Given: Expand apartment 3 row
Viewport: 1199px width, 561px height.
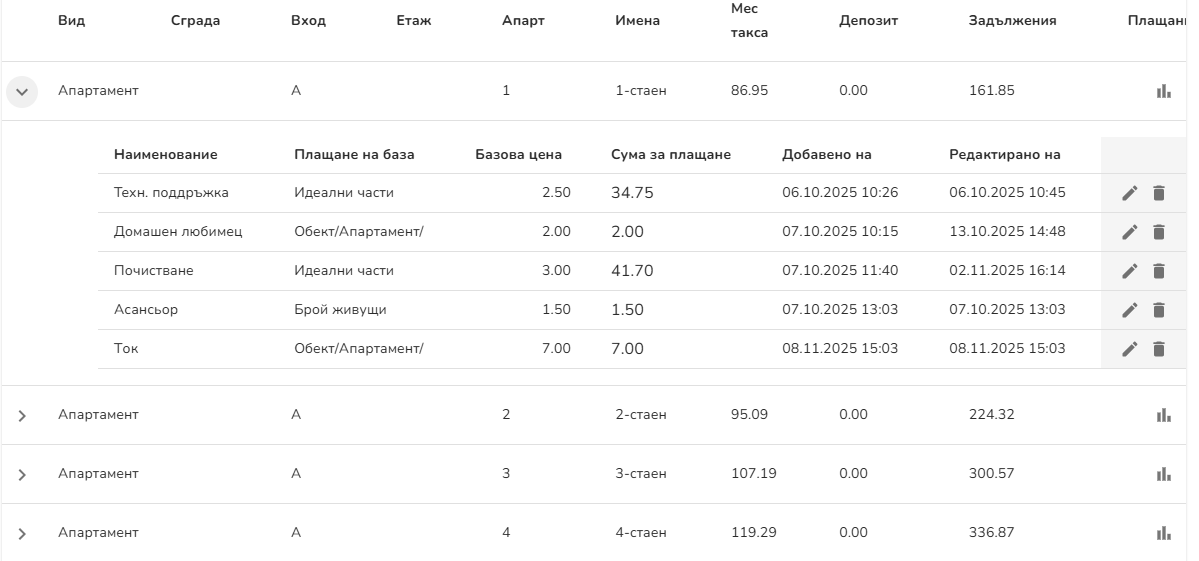Looking at the screenshot, I should tap(22, 475).
